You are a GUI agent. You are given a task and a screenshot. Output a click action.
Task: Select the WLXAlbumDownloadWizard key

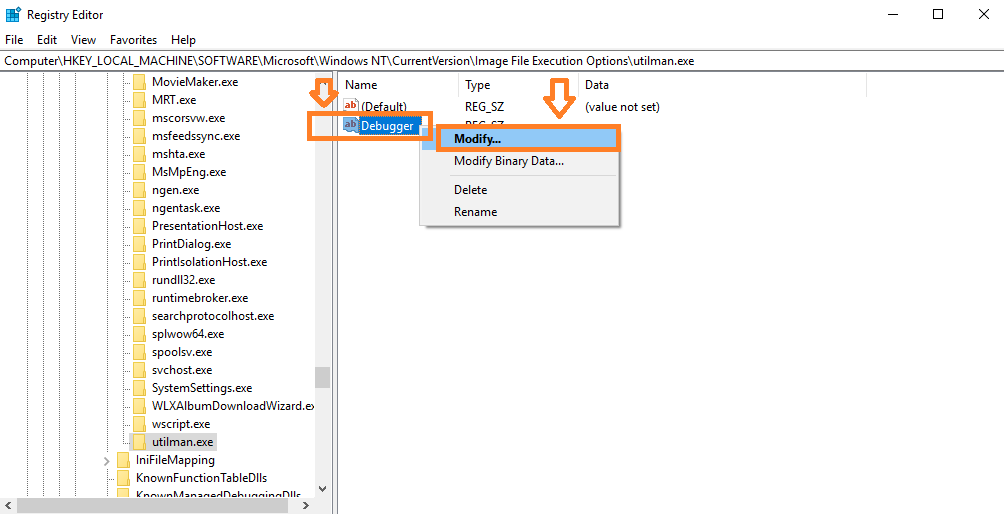point(232,406)
